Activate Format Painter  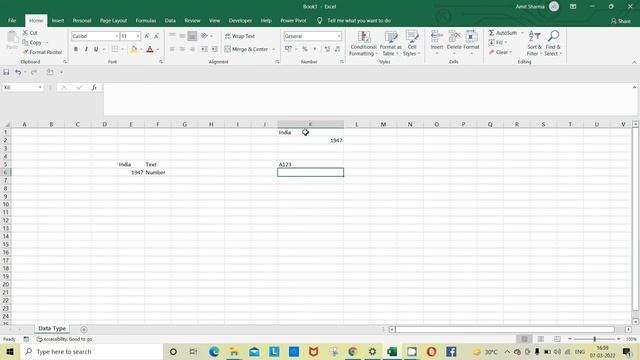(x=42, y=52)
